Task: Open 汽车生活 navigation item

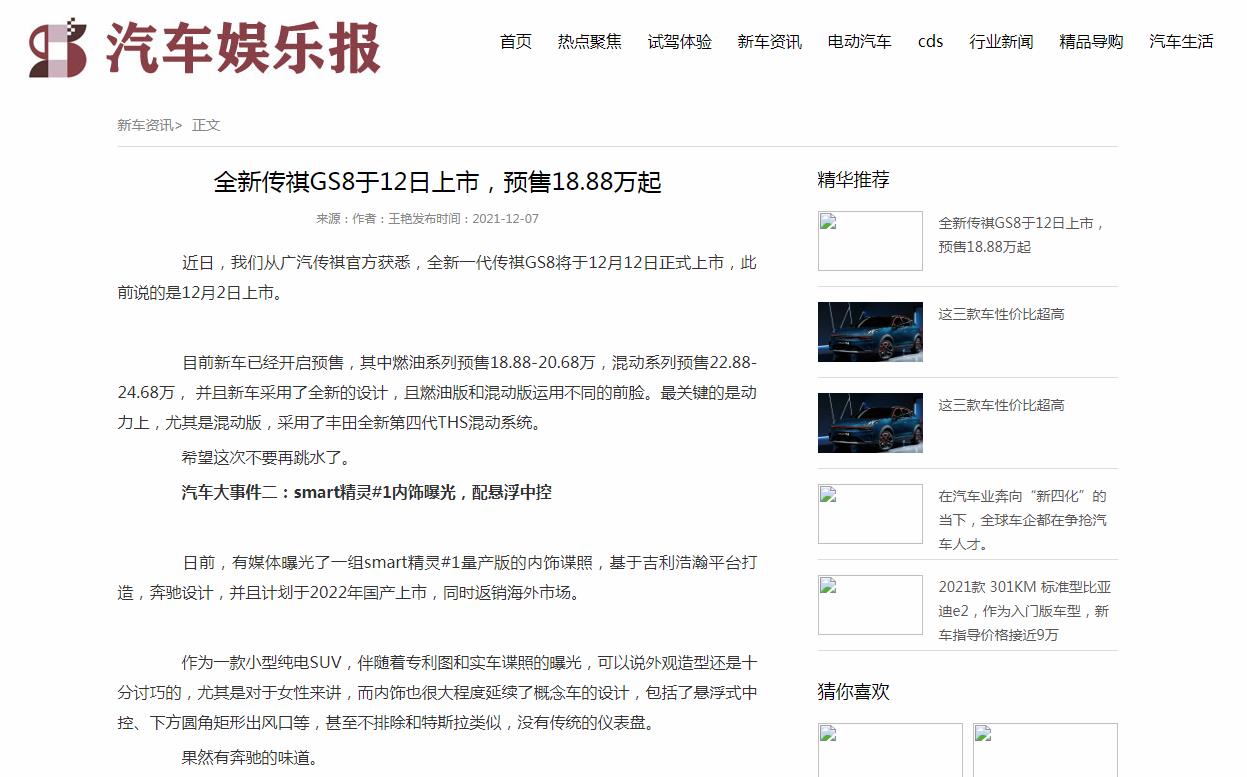Action: 1181,42
